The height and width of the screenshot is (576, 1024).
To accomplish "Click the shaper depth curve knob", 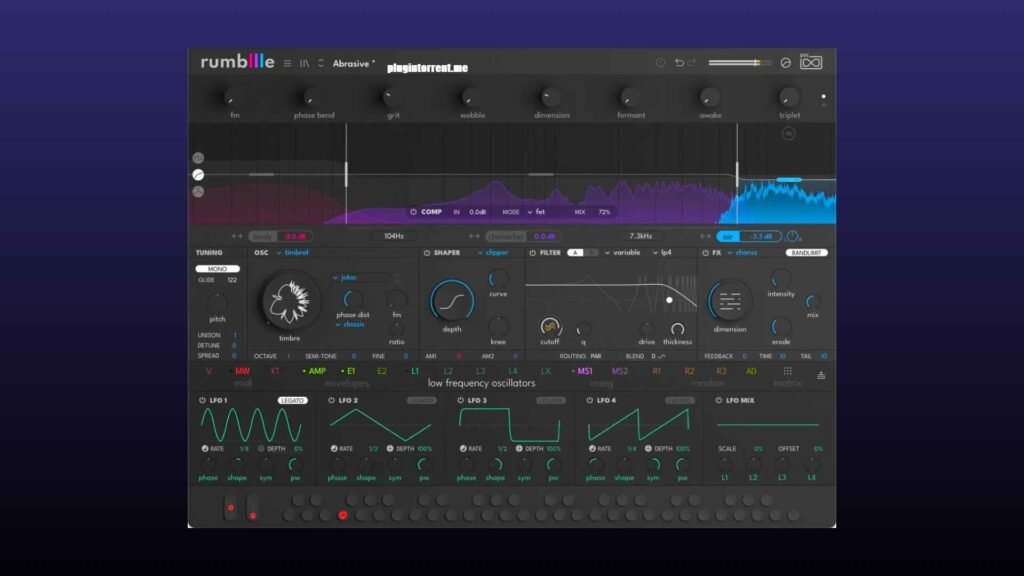I will (451, 301).
